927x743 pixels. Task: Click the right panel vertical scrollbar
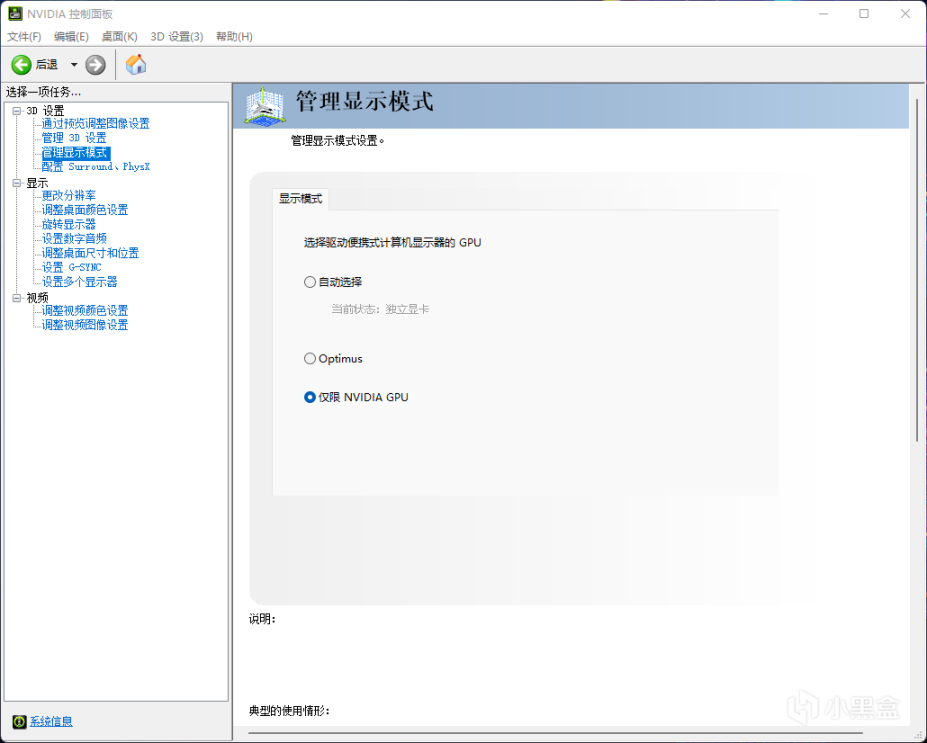point(918,270)
